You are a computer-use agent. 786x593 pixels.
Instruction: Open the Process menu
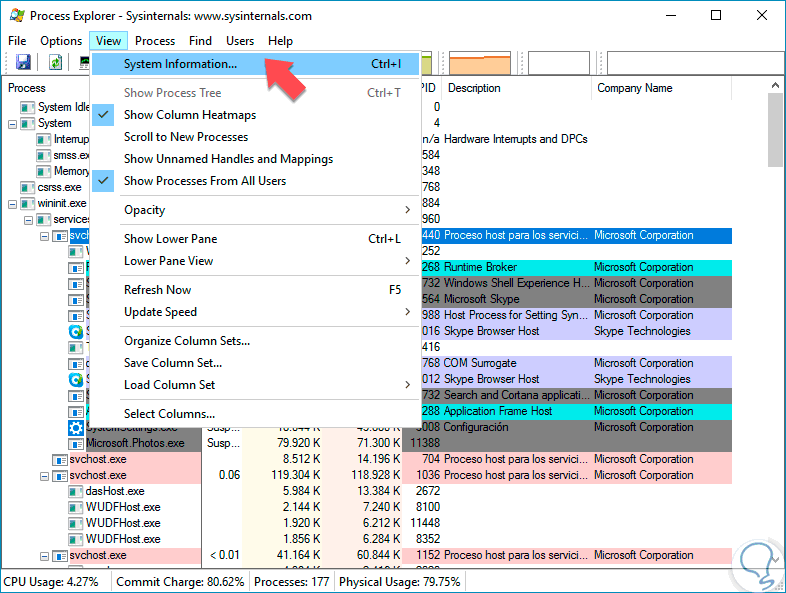pos(155,41)
